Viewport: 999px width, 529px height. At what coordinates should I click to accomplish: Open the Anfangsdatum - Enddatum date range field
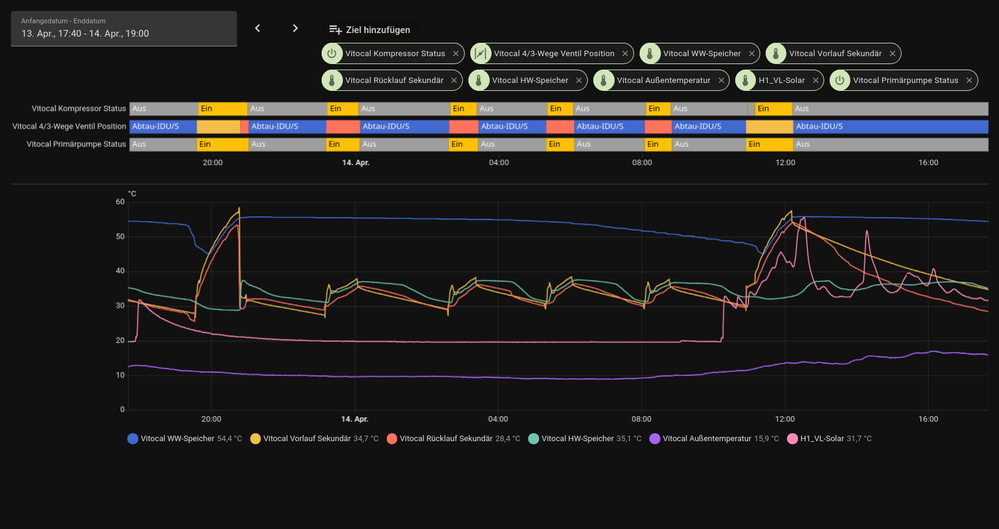(x=124, y=29)
